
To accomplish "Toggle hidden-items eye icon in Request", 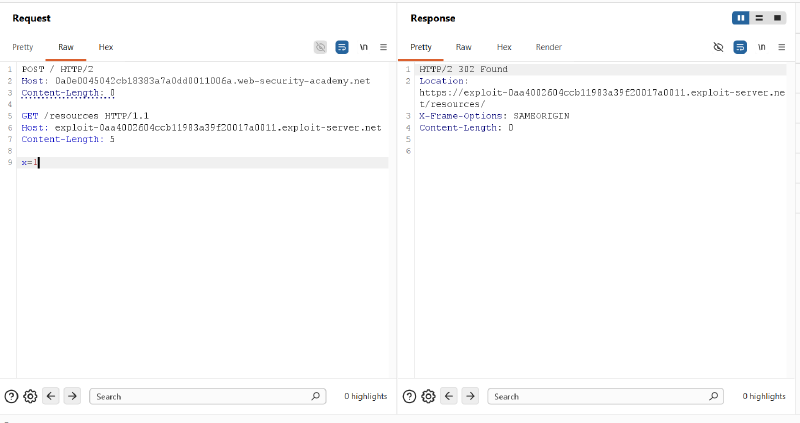I will point(320,47).
